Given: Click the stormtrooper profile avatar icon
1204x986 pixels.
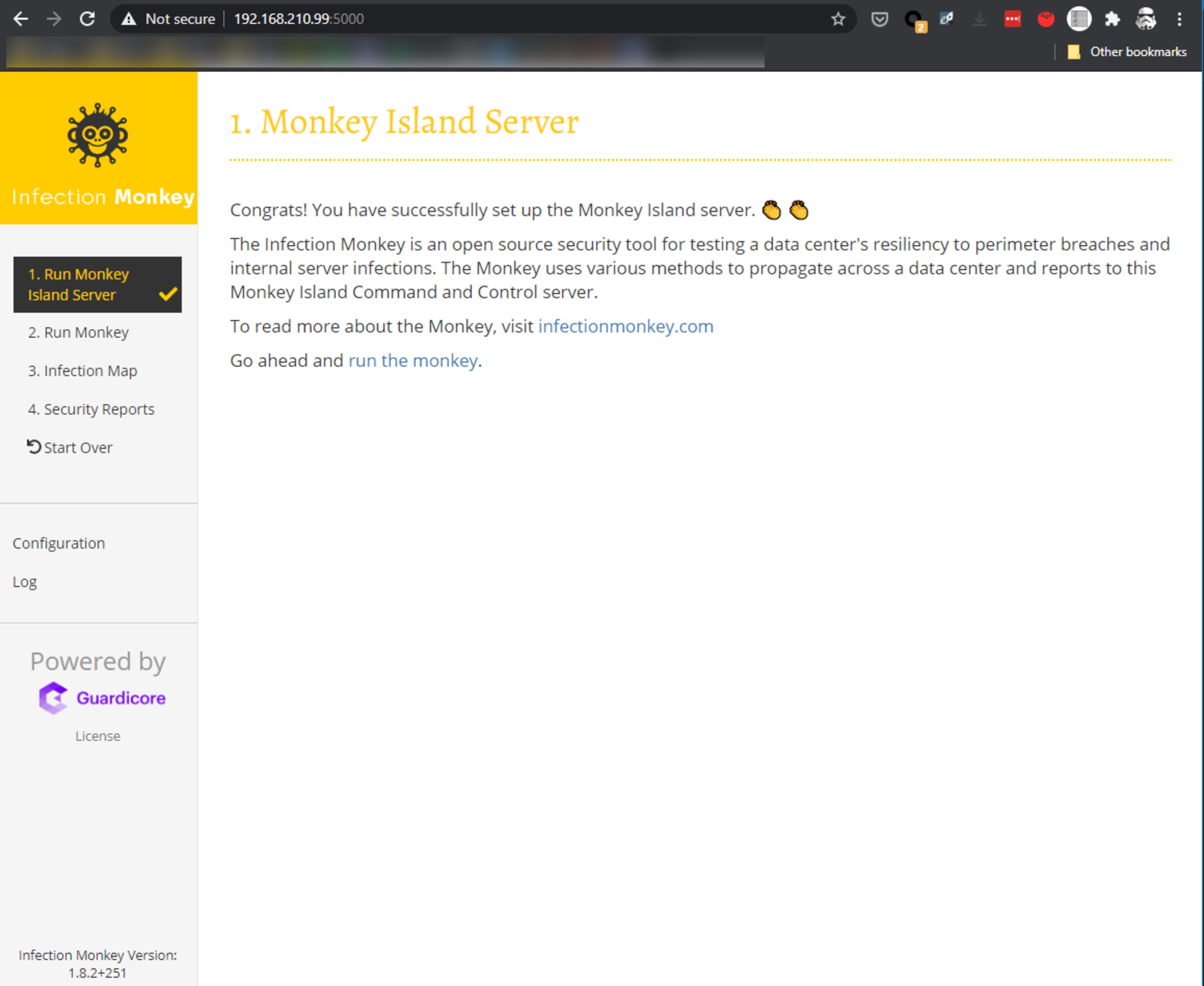Looking at the screenshot, I should 1146,19.
